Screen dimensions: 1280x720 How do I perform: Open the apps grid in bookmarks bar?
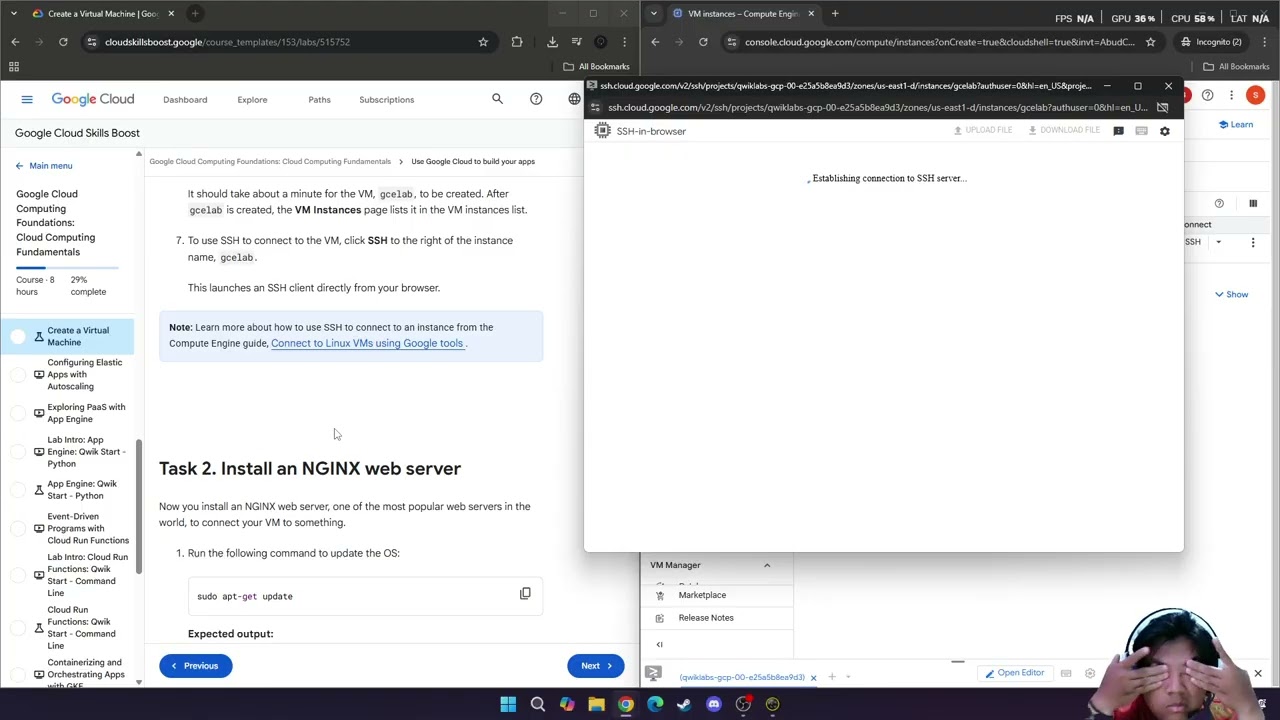[14, 66]
